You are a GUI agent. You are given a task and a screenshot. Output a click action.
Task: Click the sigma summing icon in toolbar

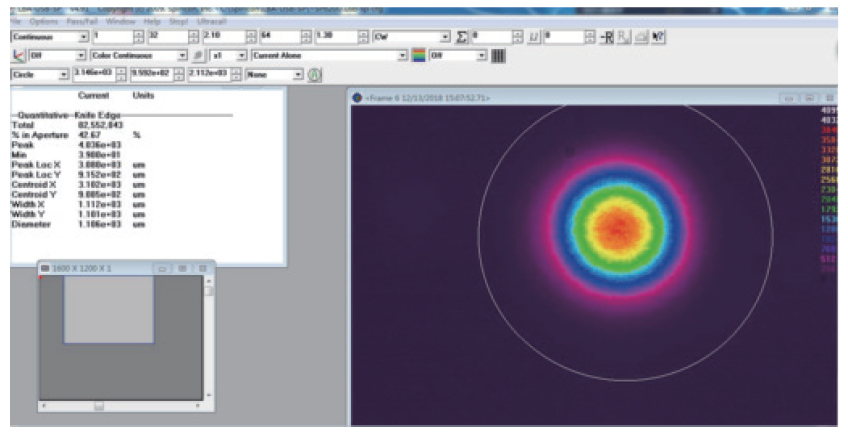click(462, 37)
